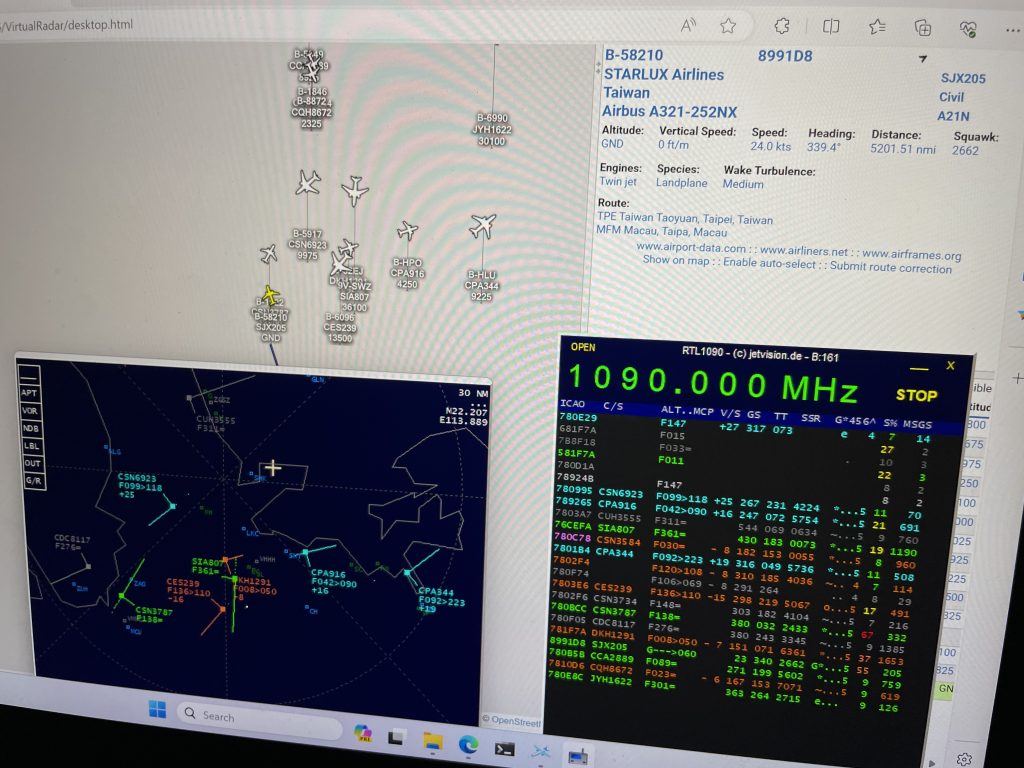Open the Favorites list icon
This screenshot has height=768, width=1024.
[x=877, y=27]
